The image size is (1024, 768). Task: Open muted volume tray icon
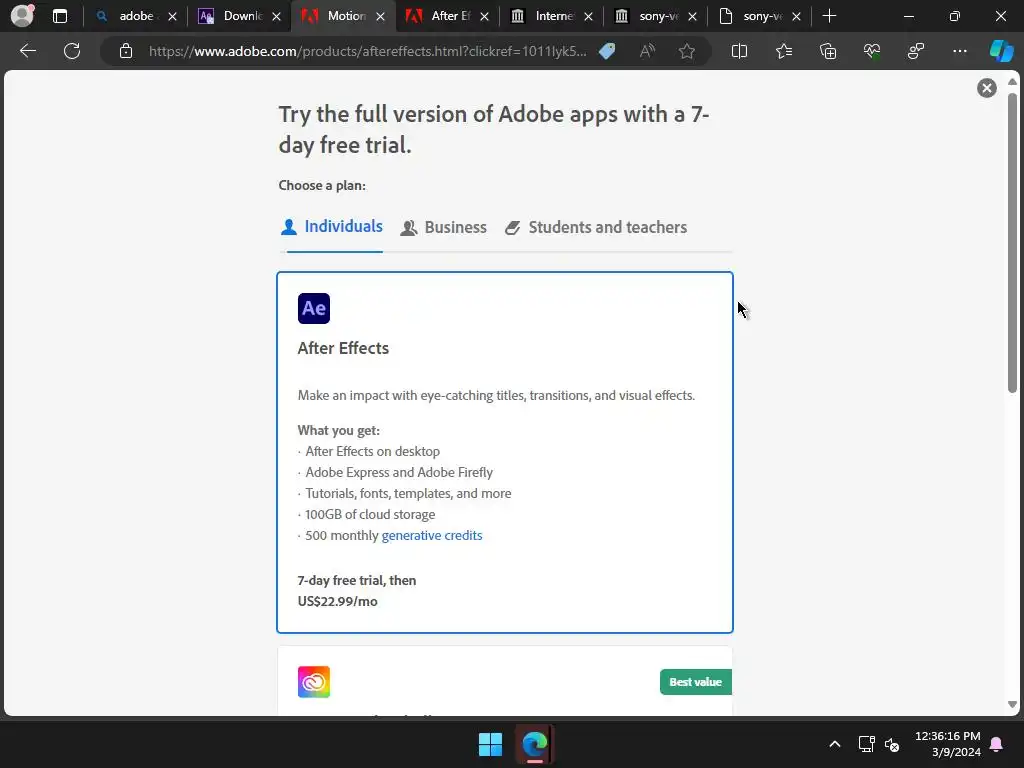[x=892, y=744]
